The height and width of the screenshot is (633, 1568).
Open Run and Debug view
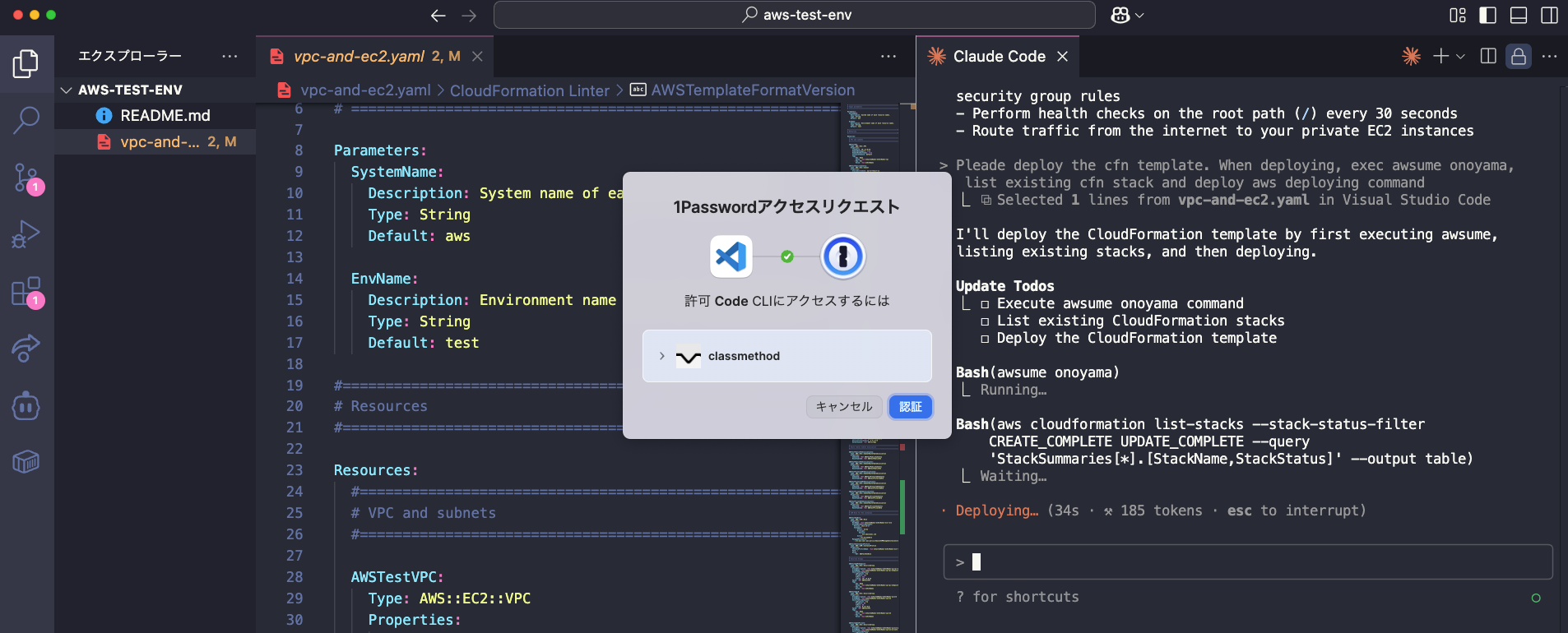(26, 234)
